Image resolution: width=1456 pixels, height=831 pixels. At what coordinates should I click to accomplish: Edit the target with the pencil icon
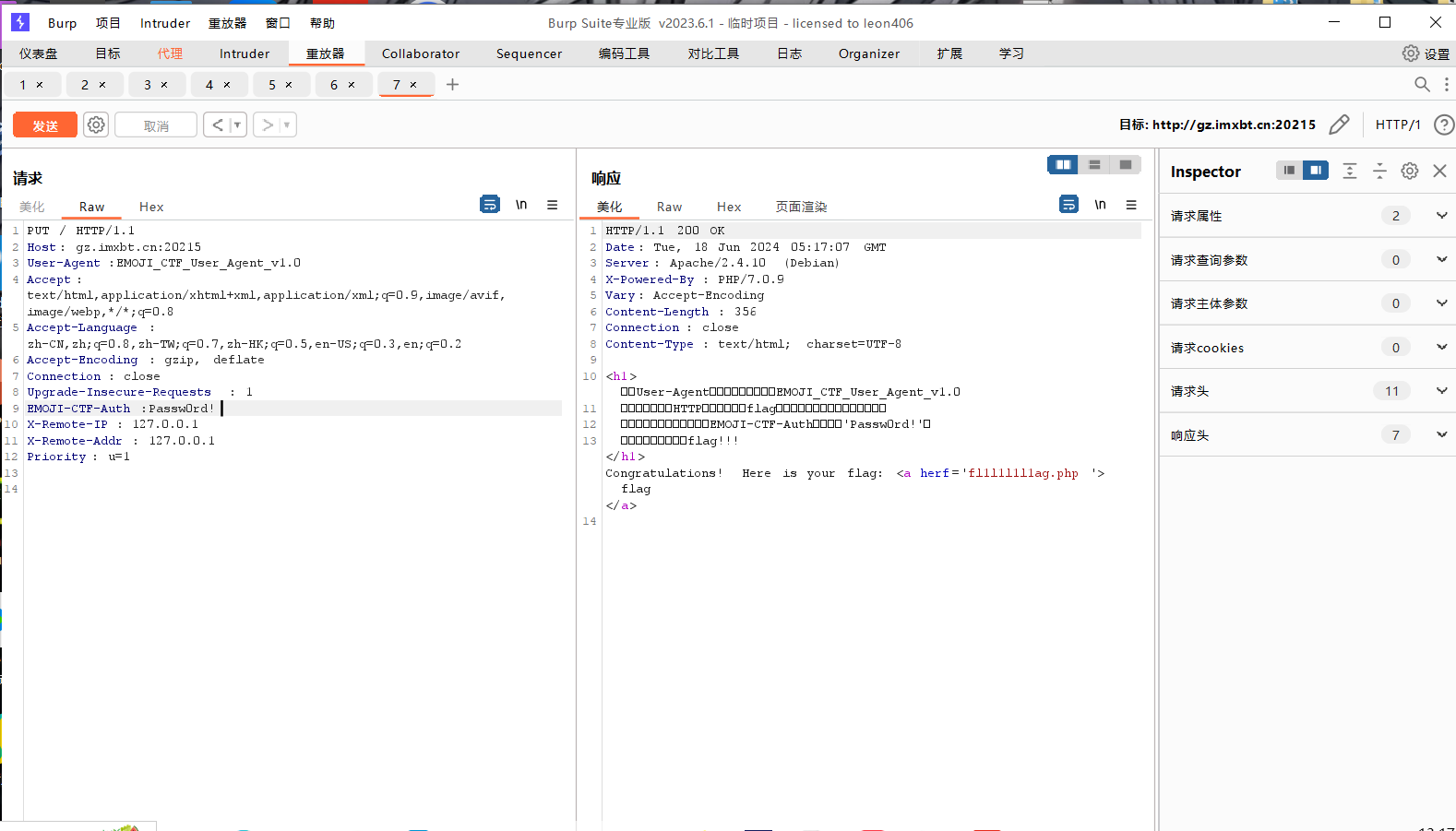click(1340, 125)
